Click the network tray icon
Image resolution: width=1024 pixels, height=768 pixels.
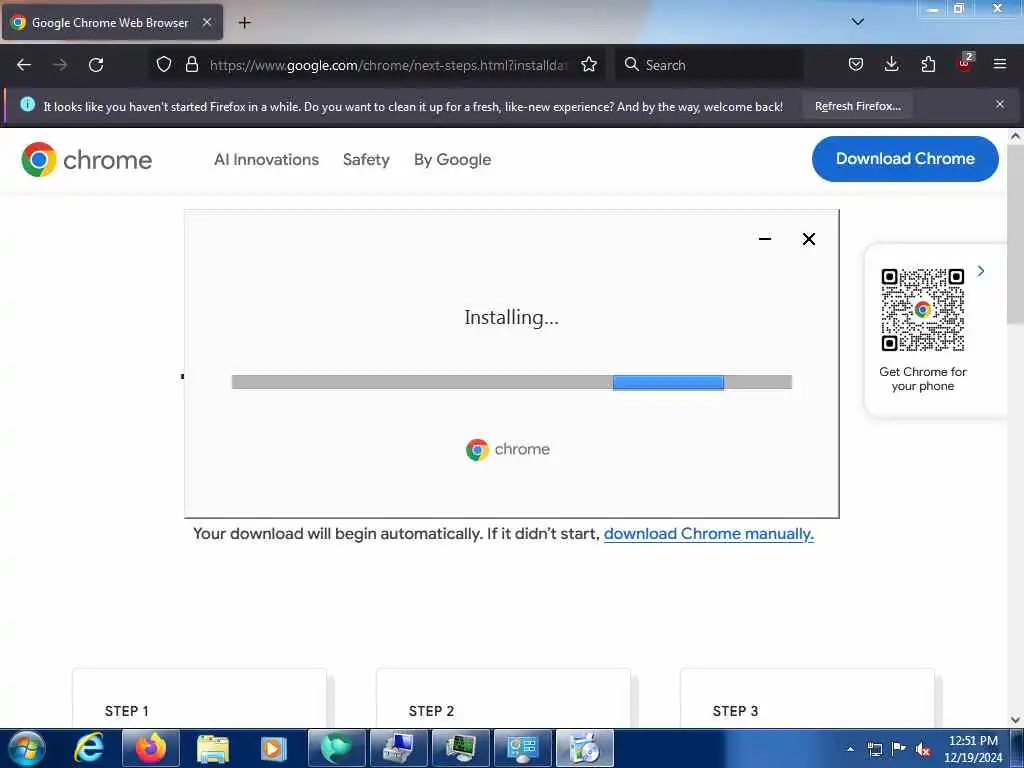[874, 749]
